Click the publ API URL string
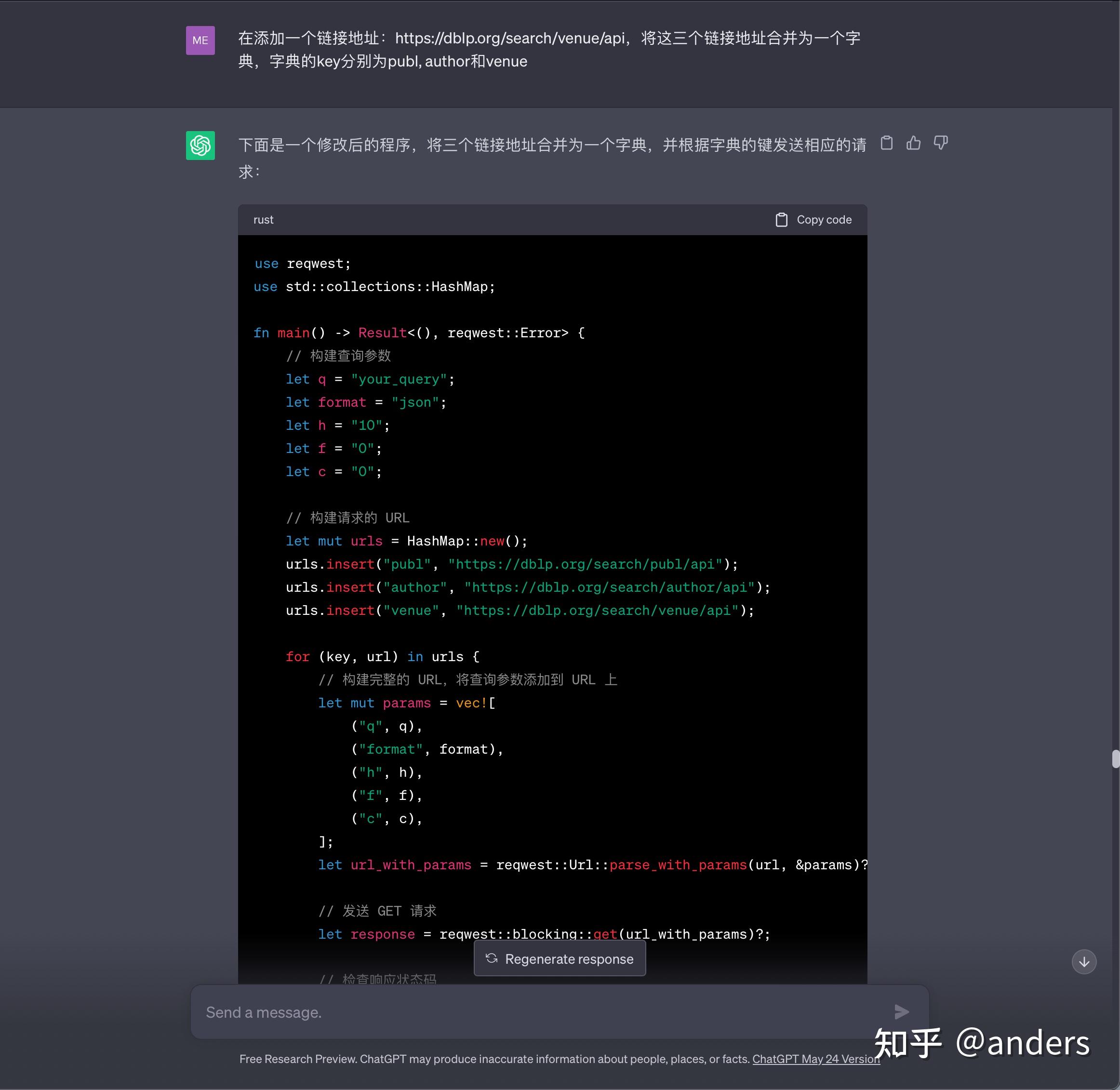Image resolution: width=1120 pixels, height=1090 pixels. [585, 564]
